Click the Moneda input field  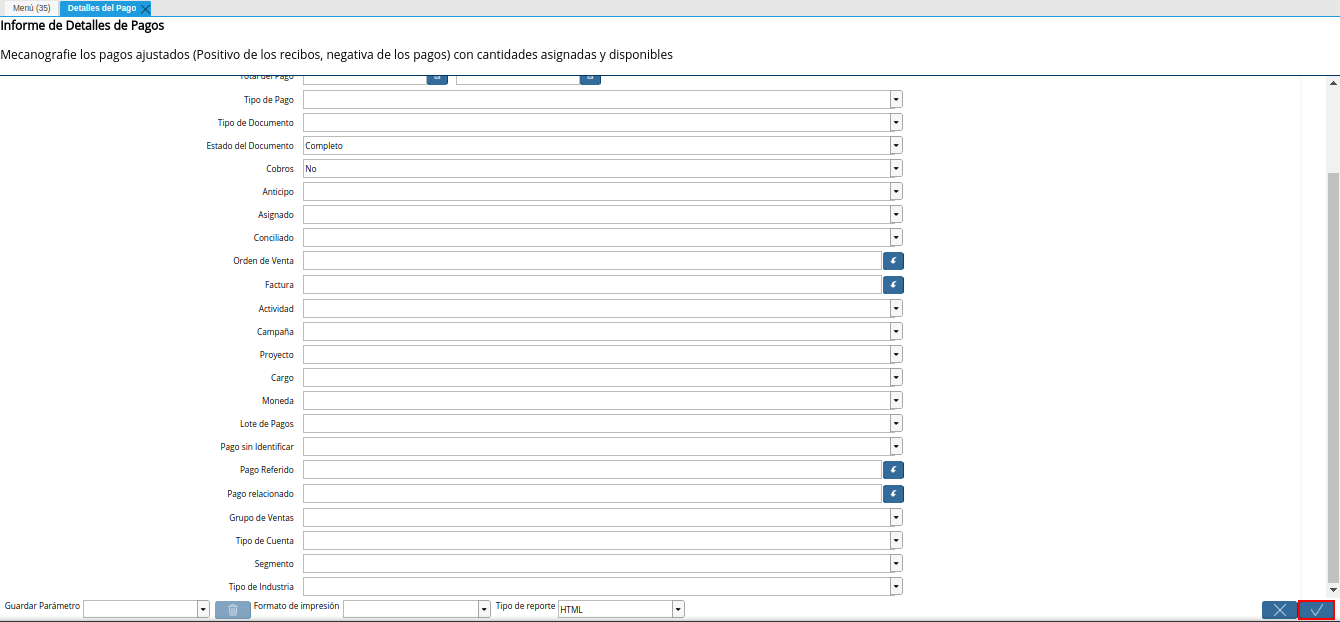(596, 401)
